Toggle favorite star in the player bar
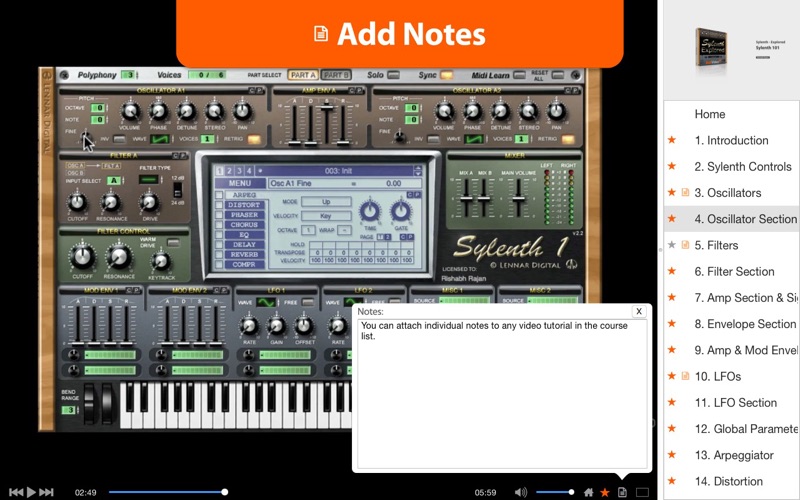800x500 pixels. (605, 492)
